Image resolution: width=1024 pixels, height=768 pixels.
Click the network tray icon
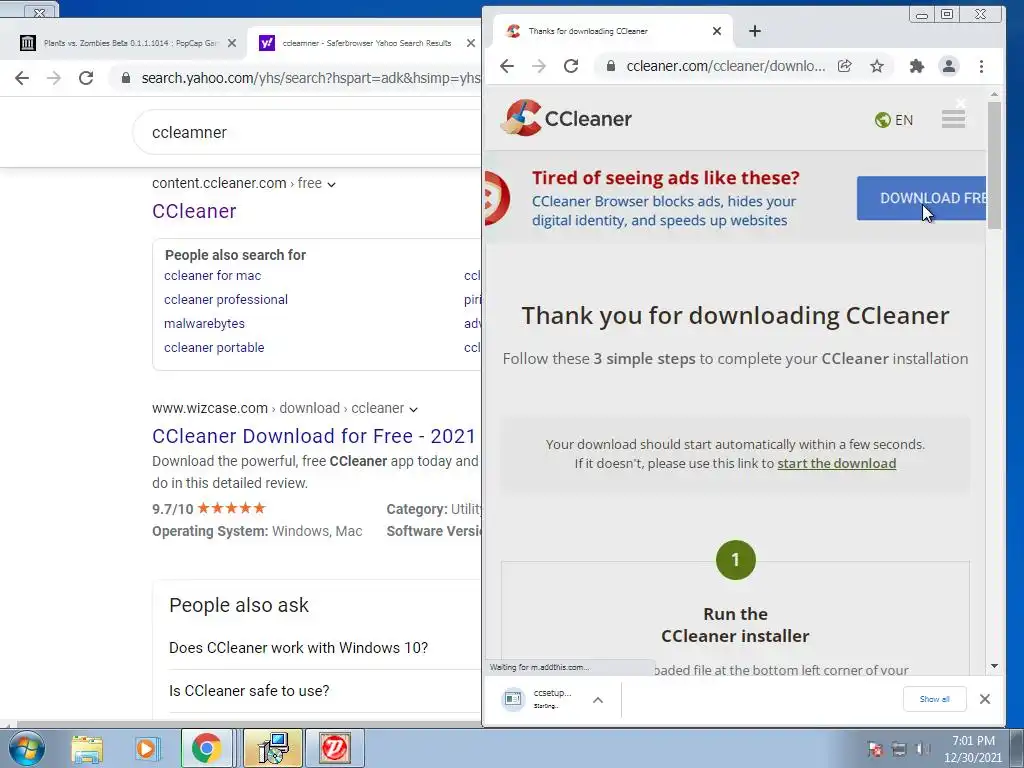click(x=899, y=749)
